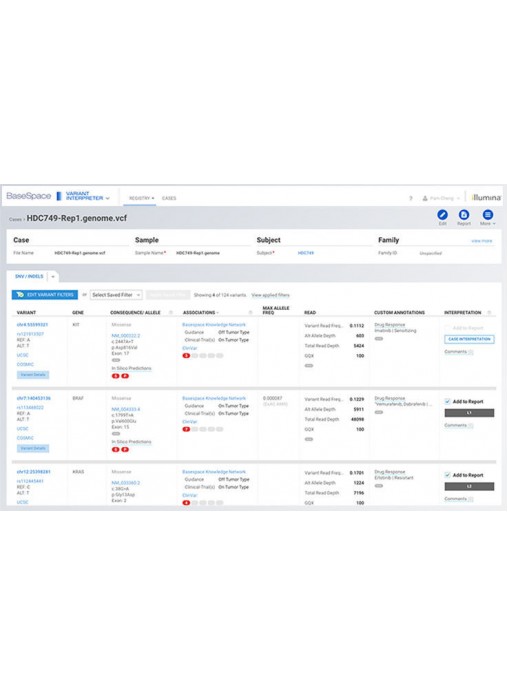Switch to the Cases tab
The image size is (508, 696).
coord(169,198)
